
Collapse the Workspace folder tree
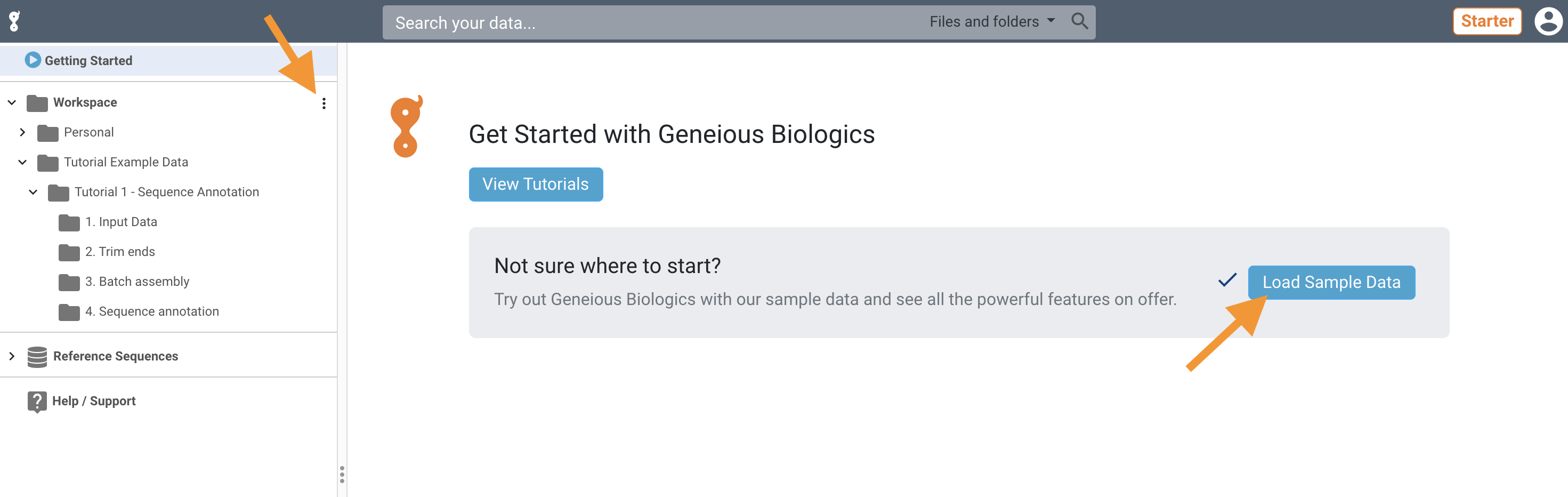click(12, 102)
